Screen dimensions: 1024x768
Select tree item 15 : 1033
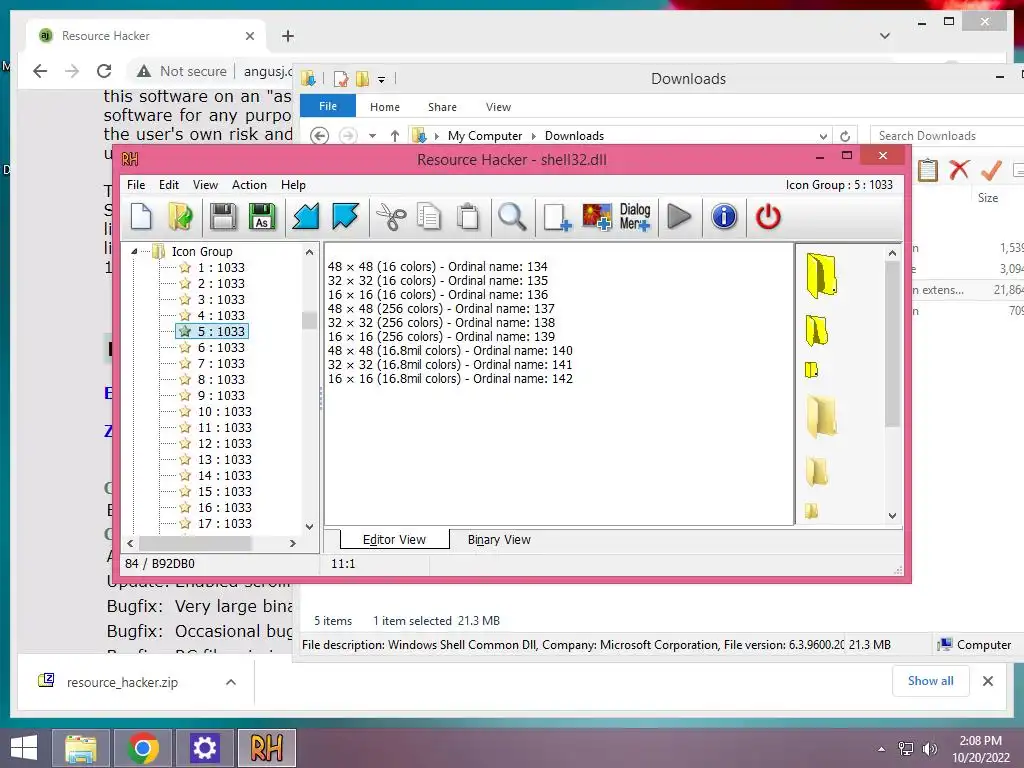coord(224,492)
